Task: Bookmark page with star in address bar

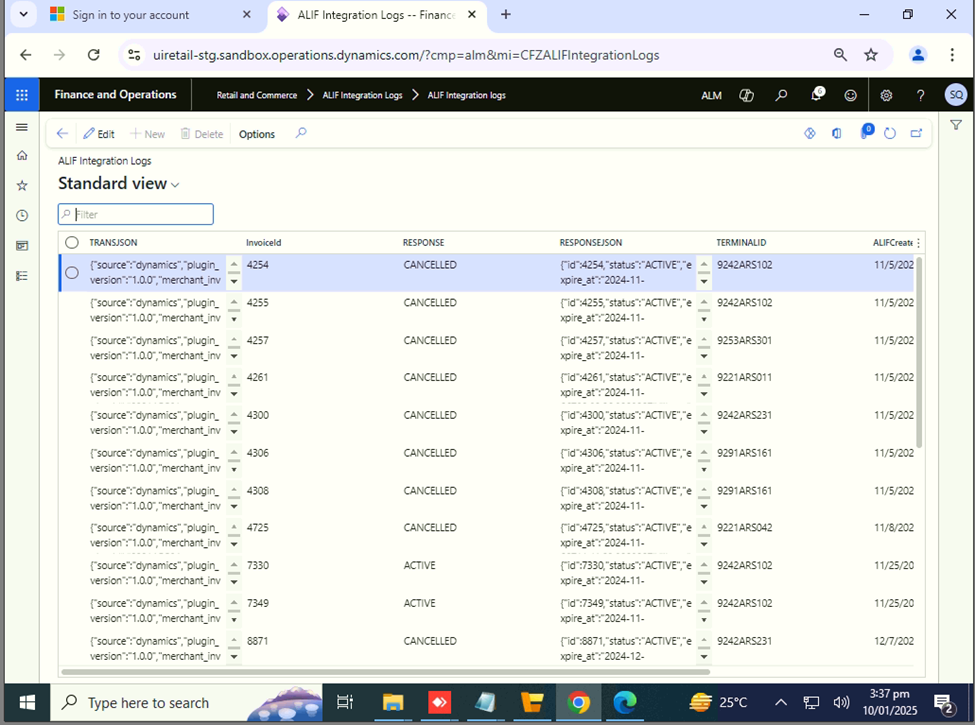Action: pyautogui.click(x=871, y=55)
